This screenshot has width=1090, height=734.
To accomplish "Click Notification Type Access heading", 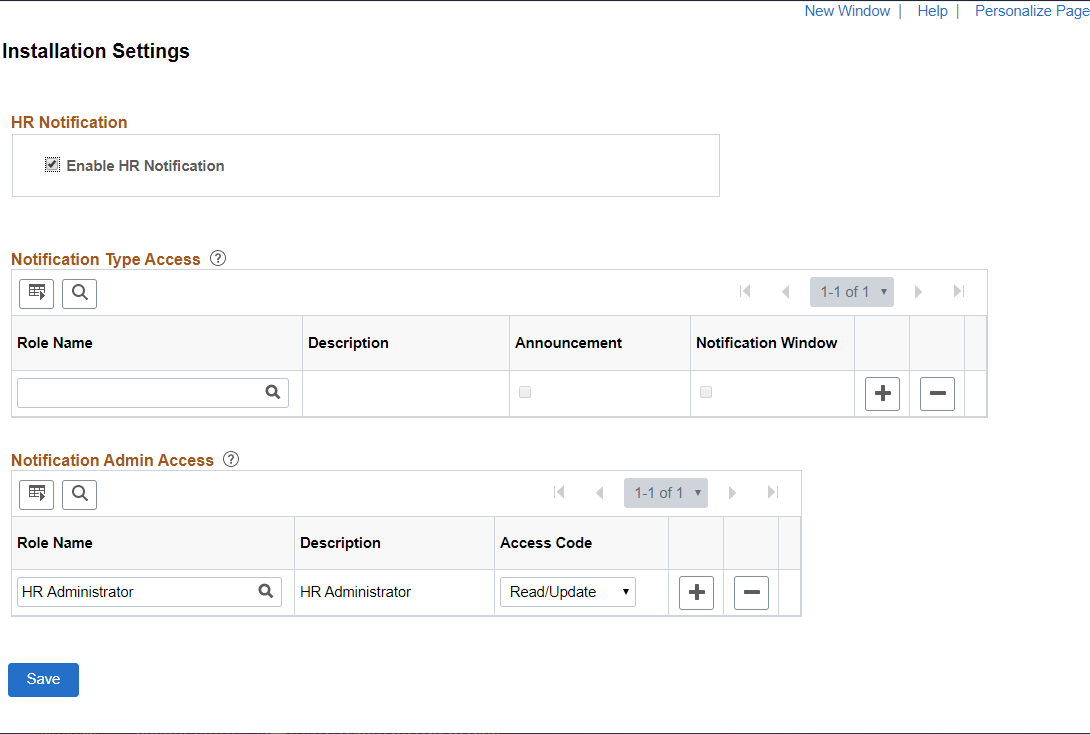I will pos(106,259).
